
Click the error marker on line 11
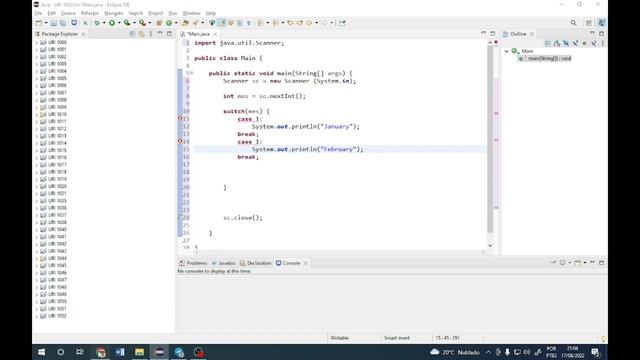(x=180, y=118)
